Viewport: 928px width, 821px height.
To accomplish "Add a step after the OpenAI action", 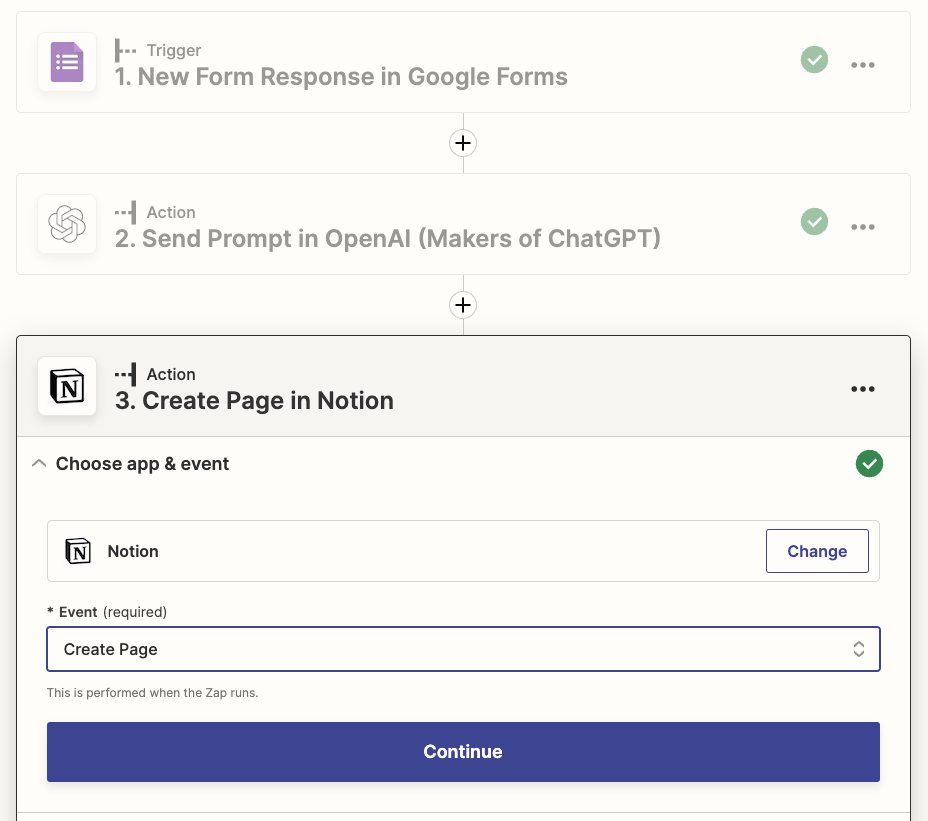I will (x=463, y=305).
